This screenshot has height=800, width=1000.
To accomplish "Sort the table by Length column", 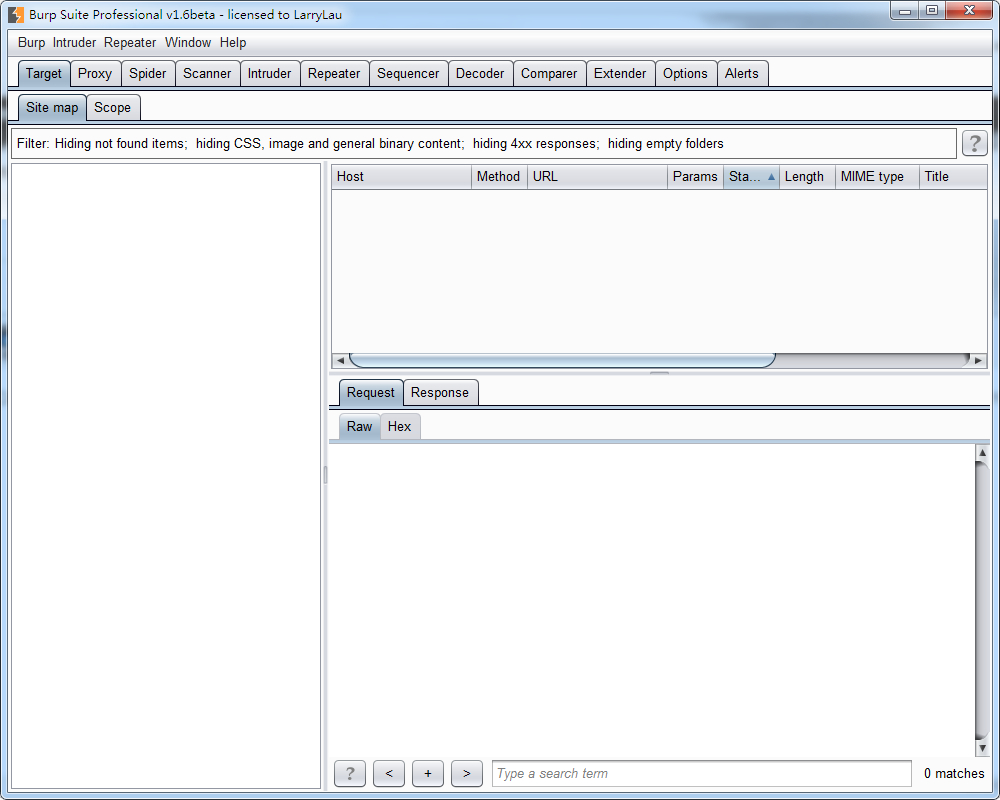I will (x=807, y=177).
